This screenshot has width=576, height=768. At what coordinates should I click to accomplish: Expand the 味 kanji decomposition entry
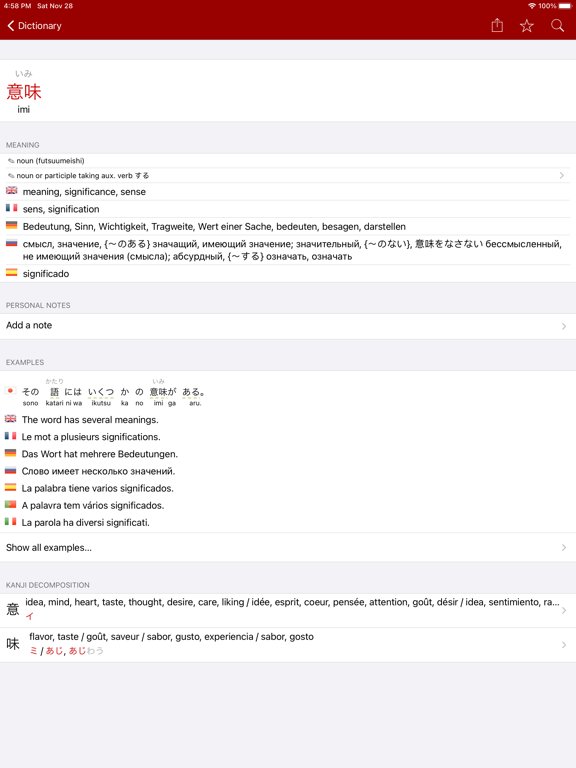click(288, 645)
